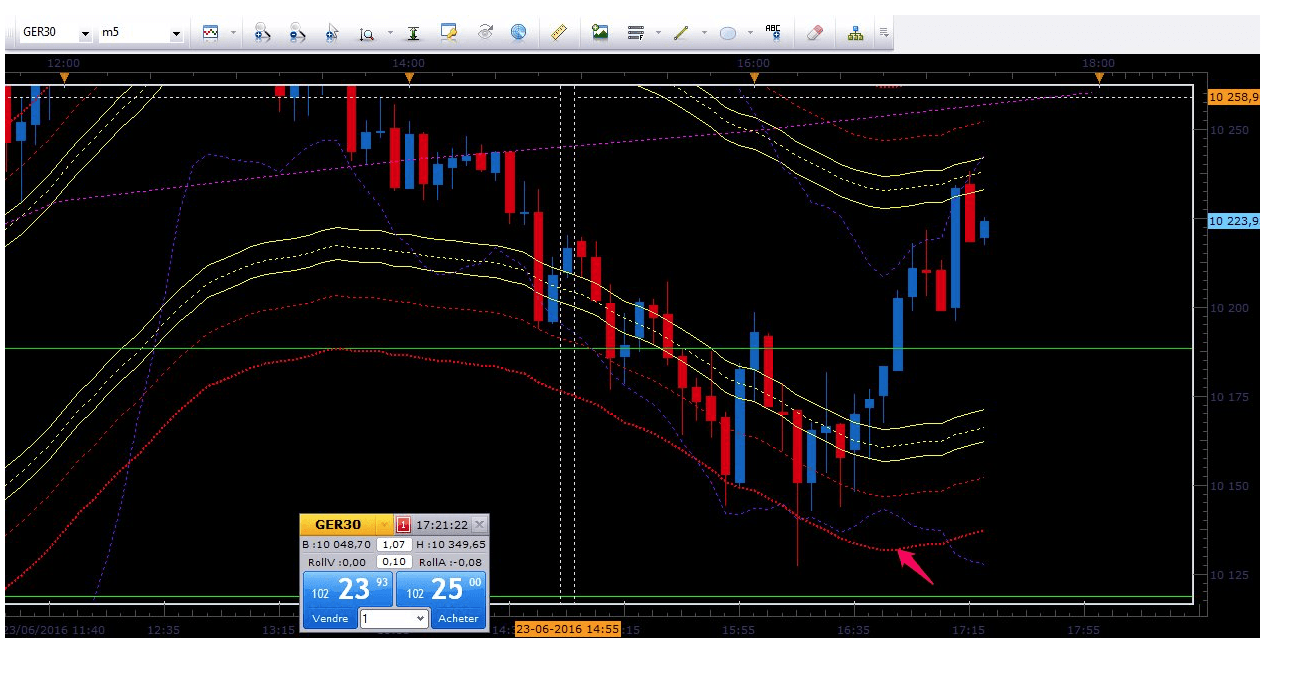Click the blue globe icon

[518, 32]
